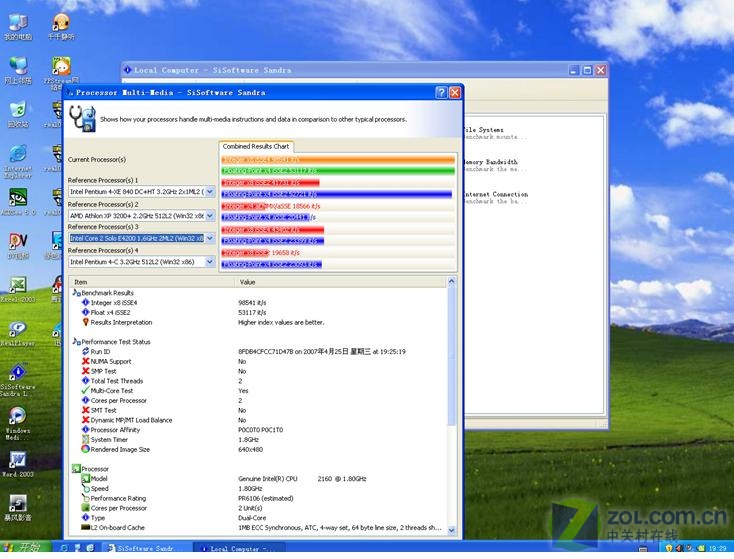Select the Processor Affinity row
Screen dimensions: 734x559
[x=257, y=430]
